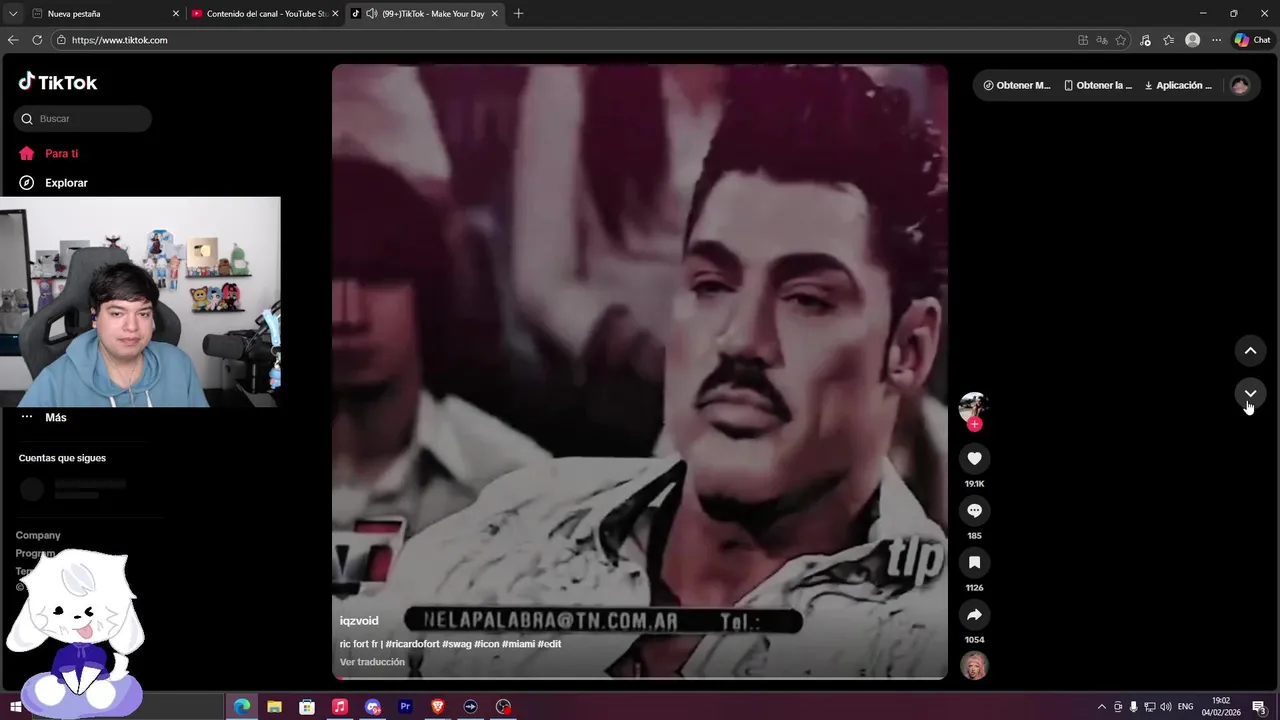Open the Company footer link
1280x720 pixels.
click(x=38, y=535)
